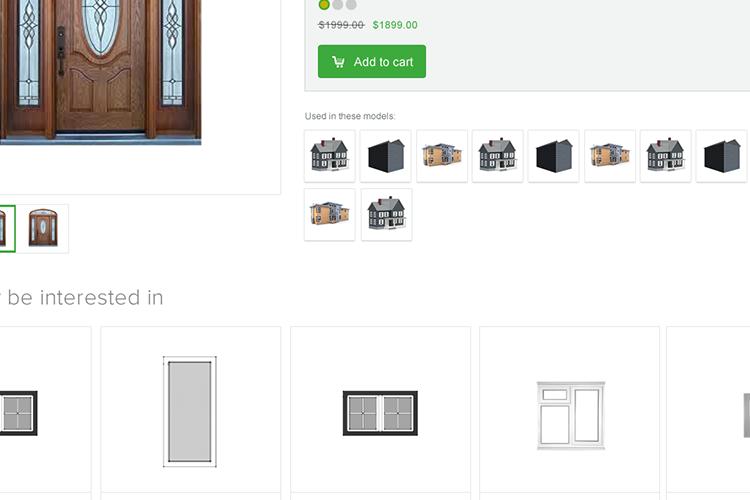The image size is (750, 500).
Task: Open the gray house model in second row
Action: 386,214
